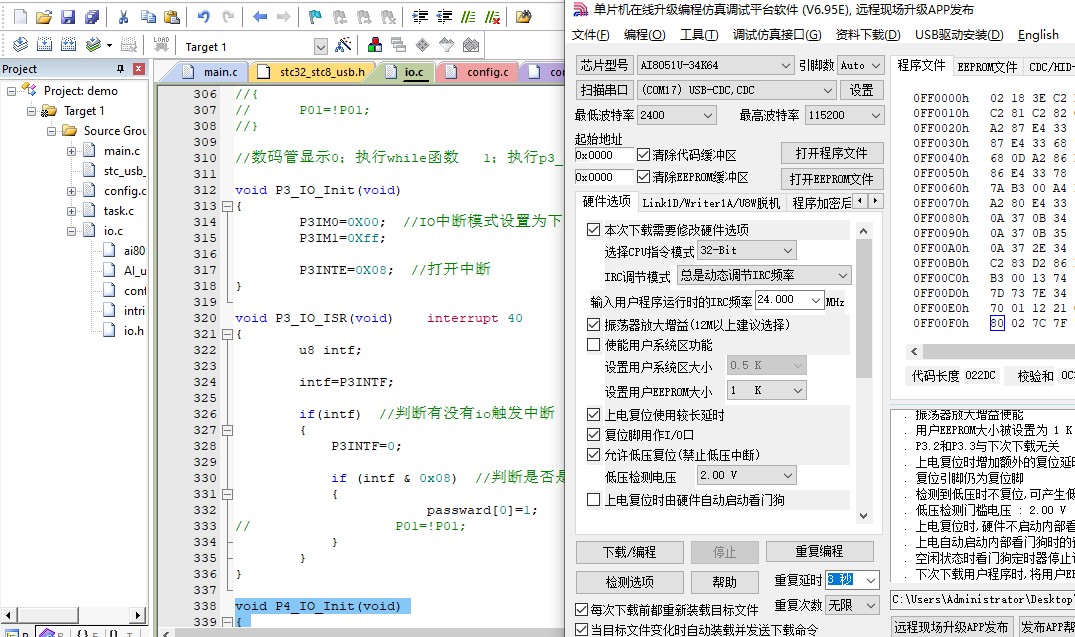Switch to the config.c editor tab
The image size is (1075, 637).
click(487, 72)
